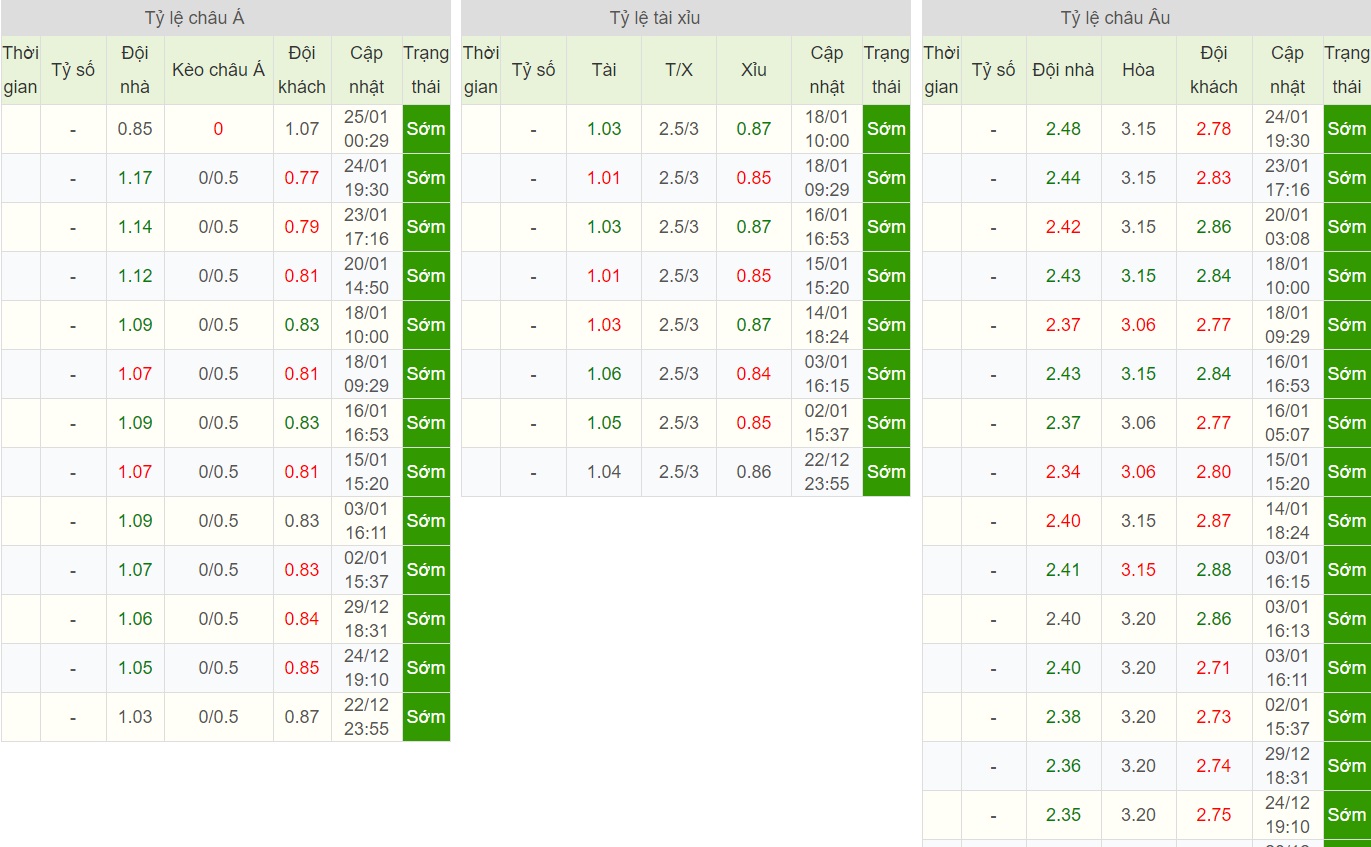Click 'Tỷ số' header in tài xỉu table
Screen dimensions: 1371x847
coord(533,70)
